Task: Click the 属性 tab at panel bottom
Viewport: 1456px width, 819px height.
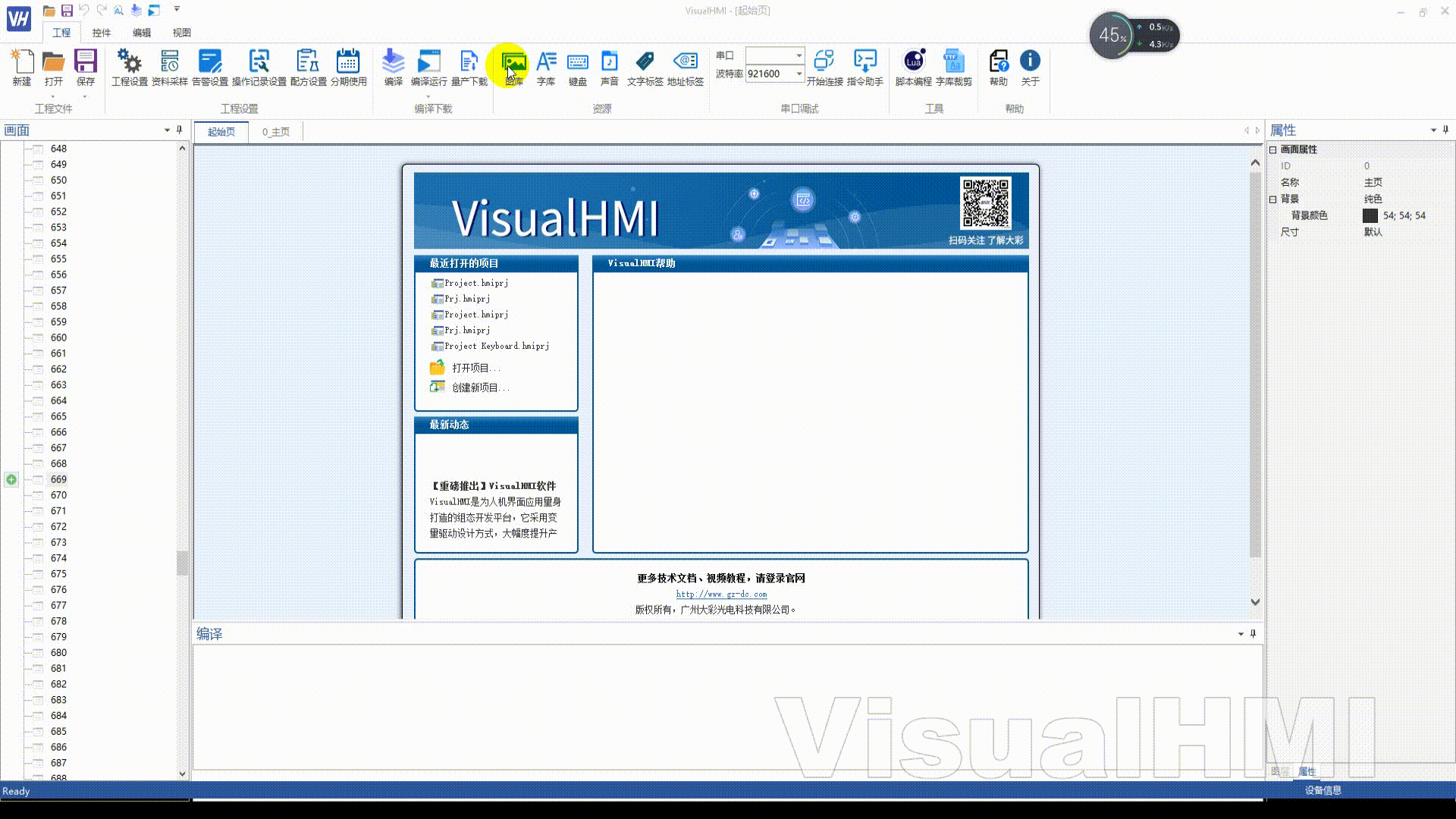Action: coord(1307,771)
